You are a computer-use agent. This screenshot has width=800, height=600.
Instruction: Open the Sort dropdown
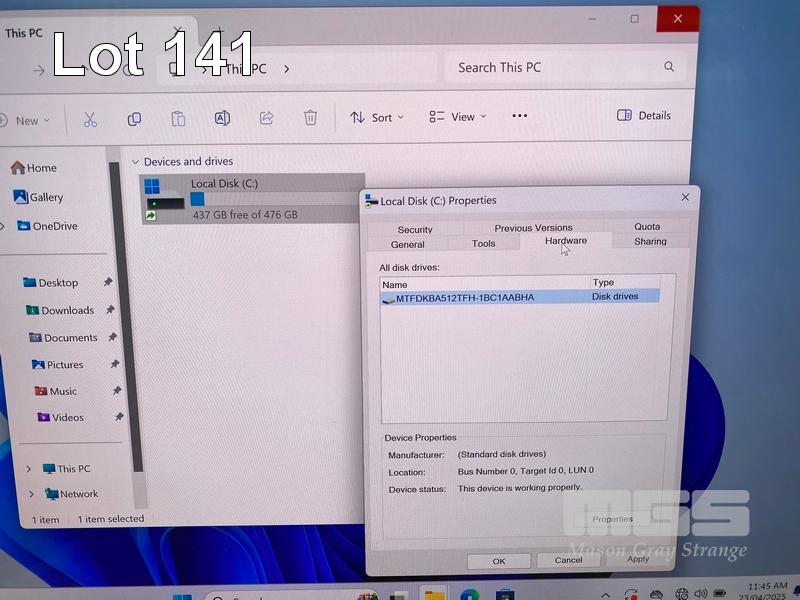[x=377, y=118]
